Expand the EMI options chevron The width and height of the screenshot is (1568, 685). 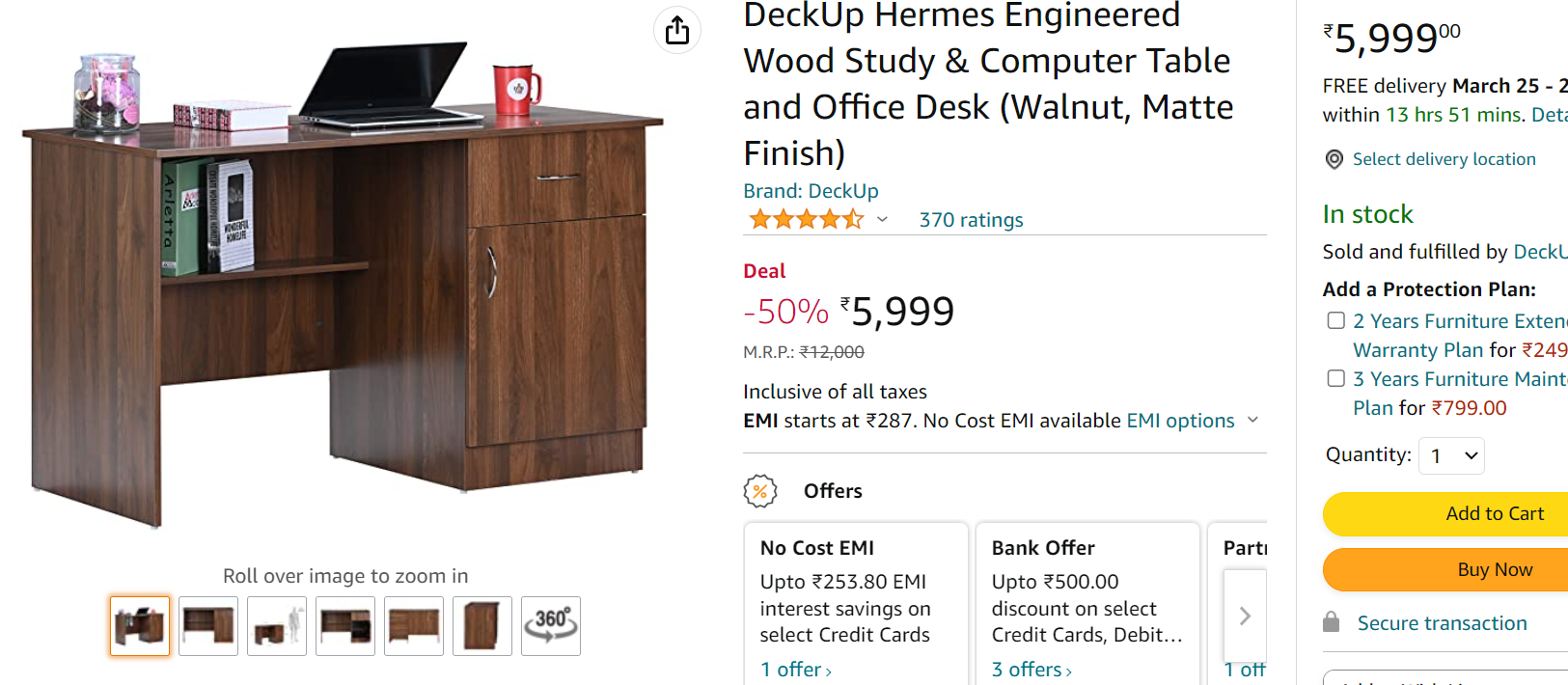tap(1252, 420)
